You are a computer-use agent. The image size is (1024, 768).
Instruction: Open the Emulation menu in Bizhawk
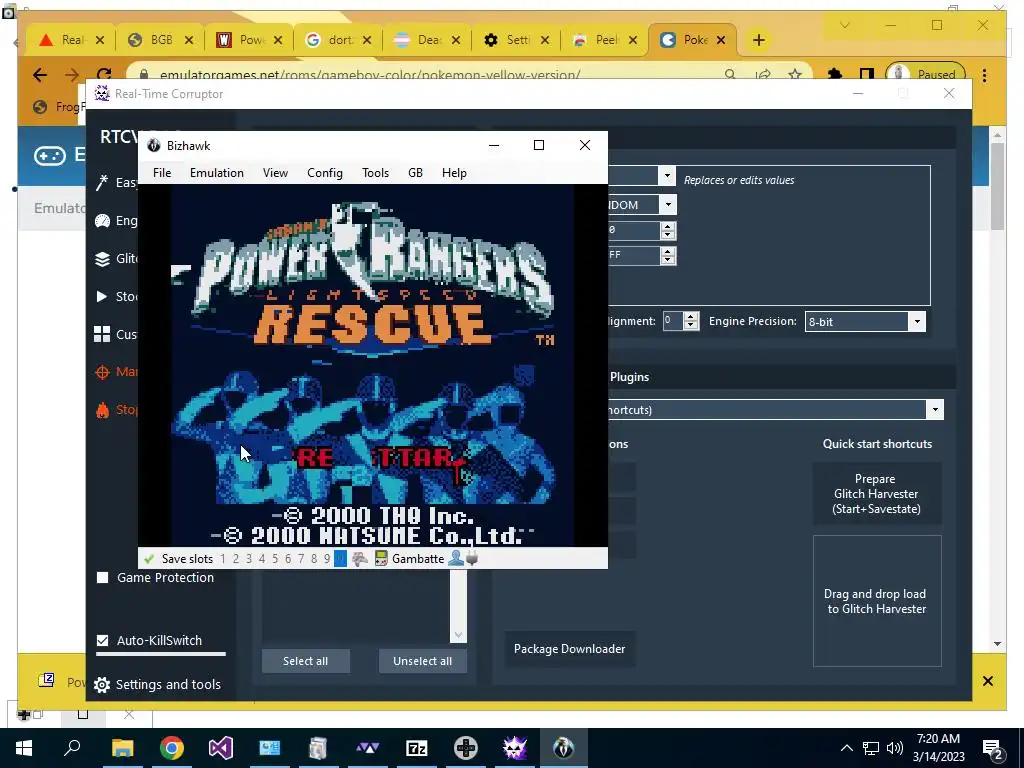click(217, 173)
